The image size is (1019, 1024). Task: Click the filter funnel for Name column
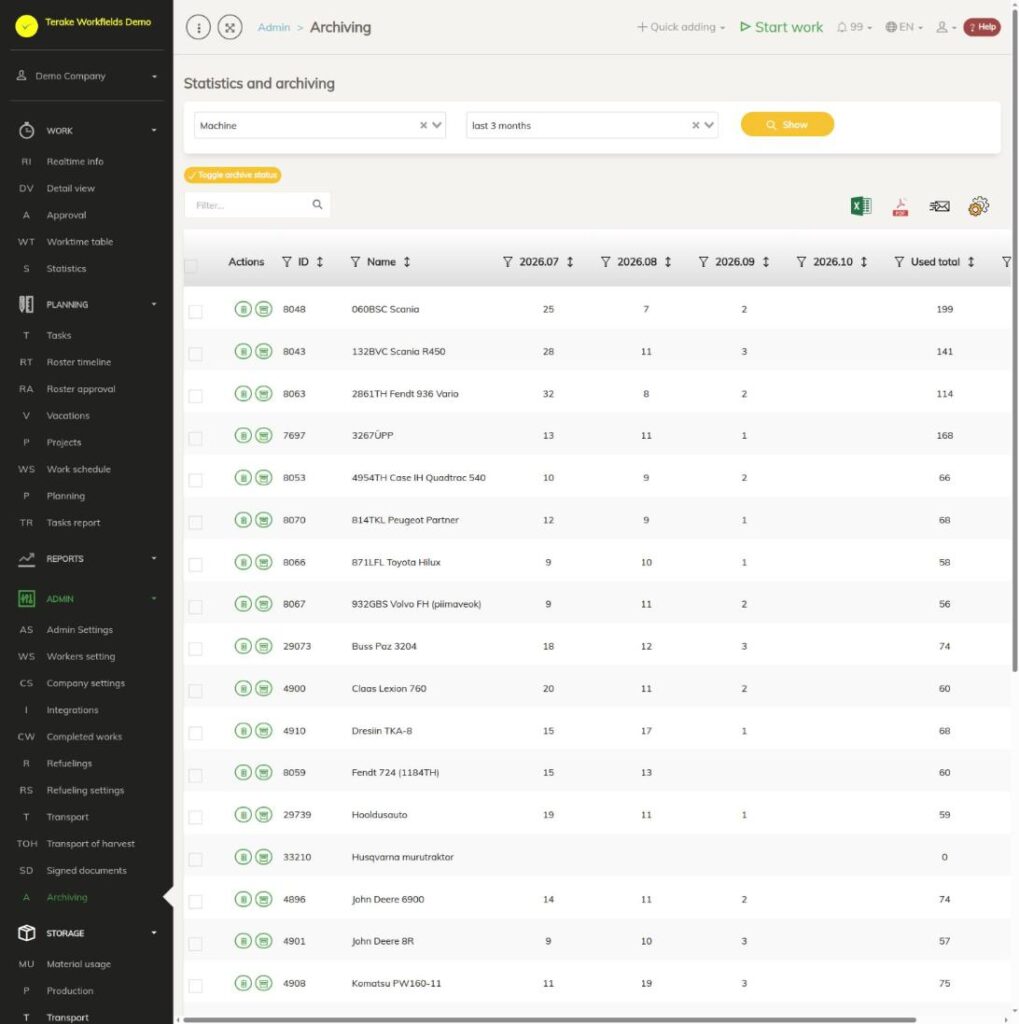[x=355, y=262]
